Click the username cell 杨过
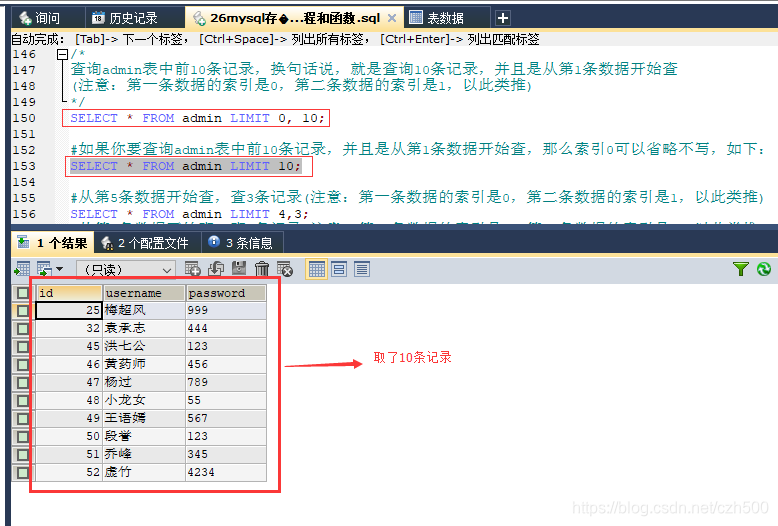The image size is (778, 526). pyautogui.click(x=144, y=383)
